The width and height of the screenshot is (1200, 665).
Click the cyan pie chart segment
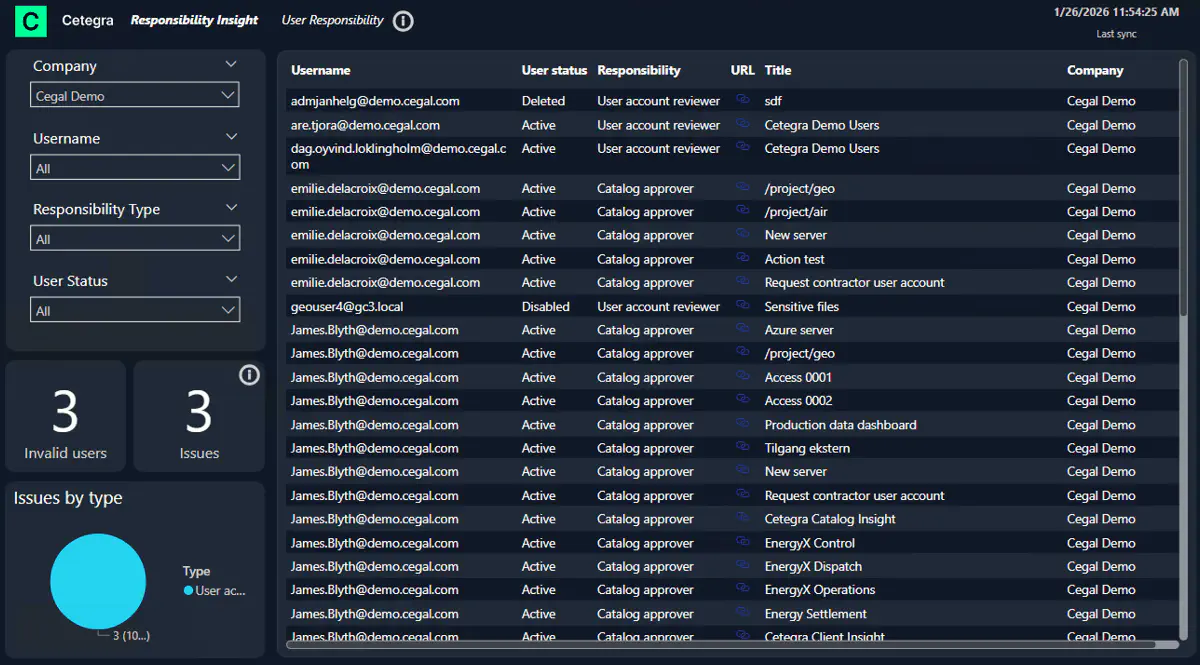(98, 581)
